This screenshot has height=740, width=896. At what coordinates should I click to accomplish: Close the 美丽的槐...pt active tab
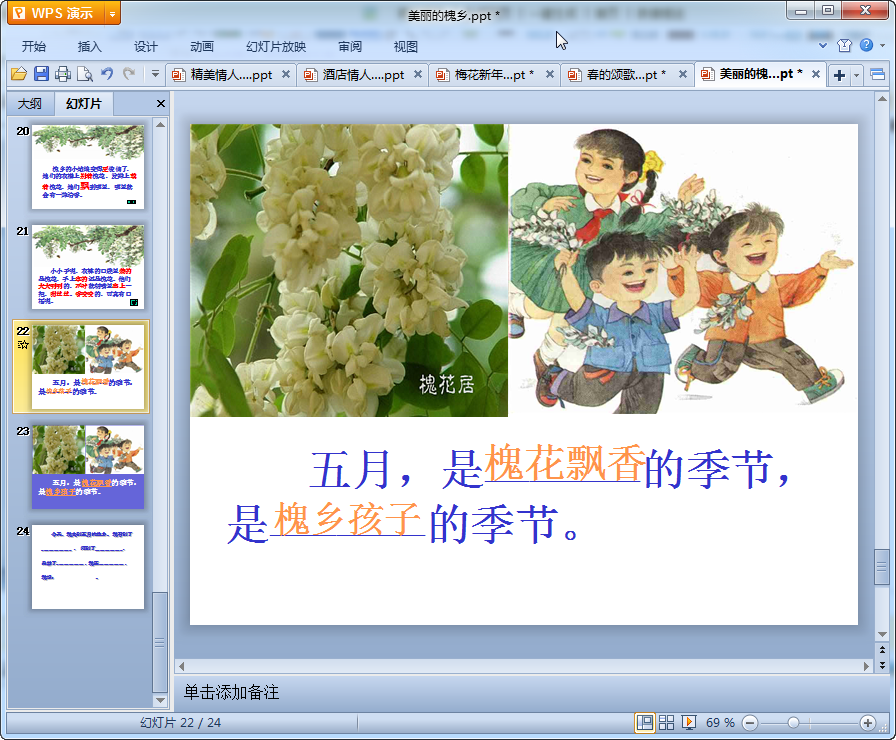click(x=816, y=74)
